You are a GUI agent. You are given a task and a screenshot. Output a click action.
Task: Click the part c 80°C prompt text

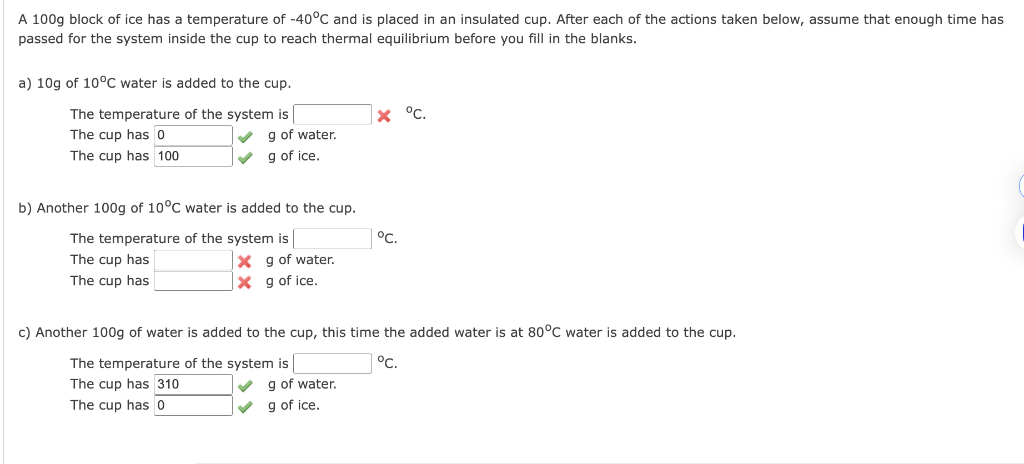point(377,332)
